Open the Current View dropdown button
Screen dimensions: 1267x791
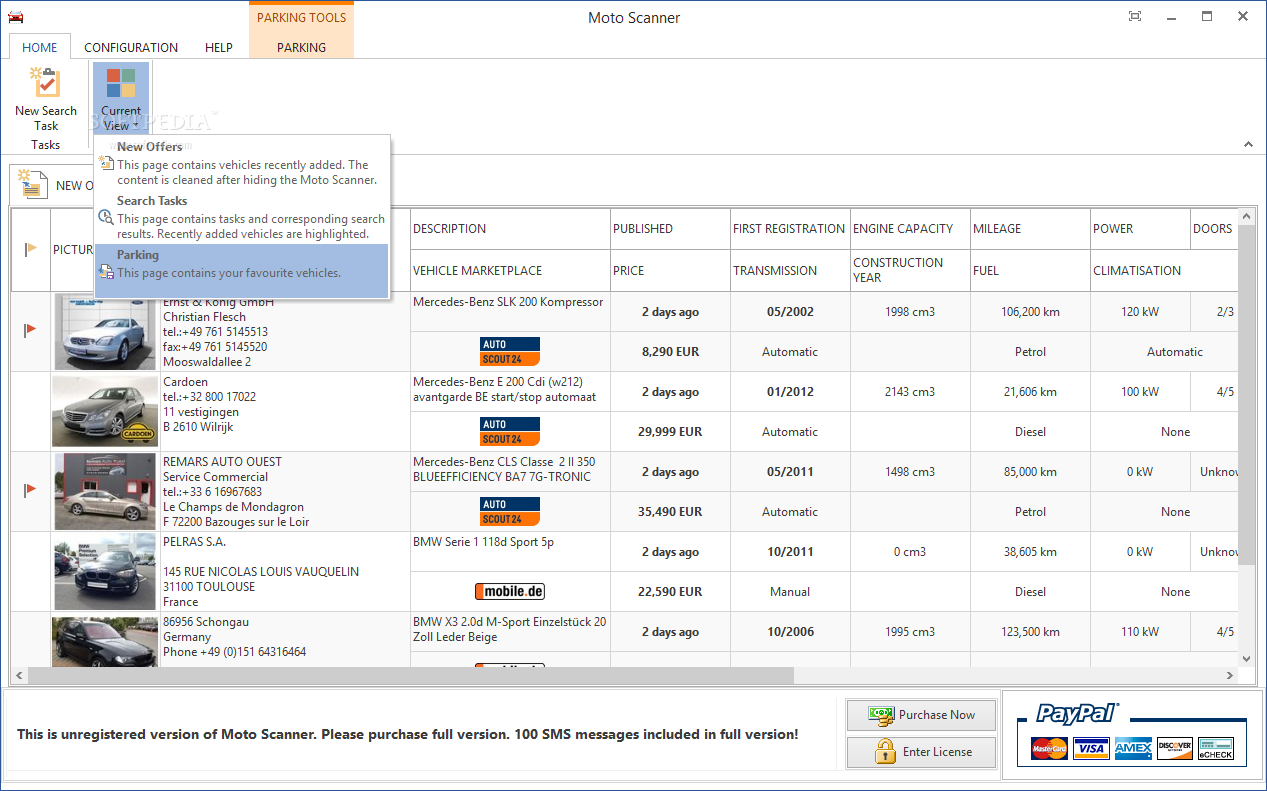121,98
